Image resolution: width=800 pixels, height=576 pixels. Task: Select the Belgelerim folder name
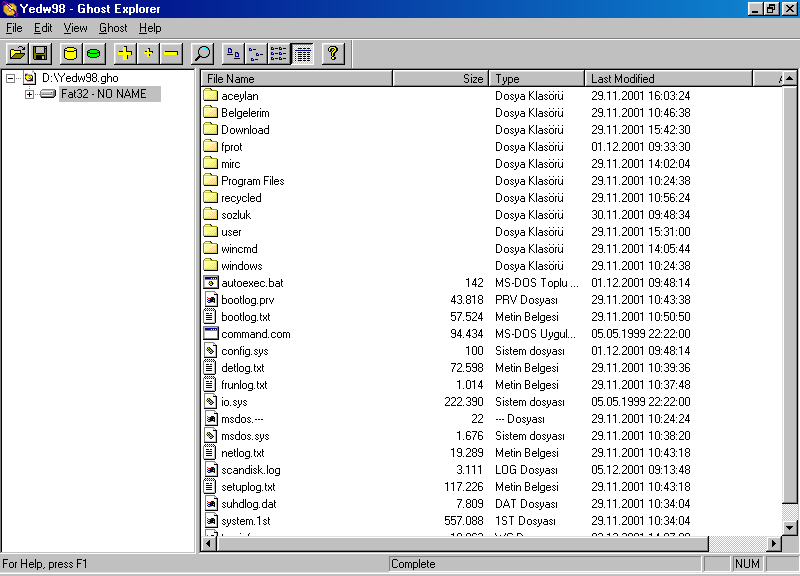pyautogui.click(x=245, y=113)
